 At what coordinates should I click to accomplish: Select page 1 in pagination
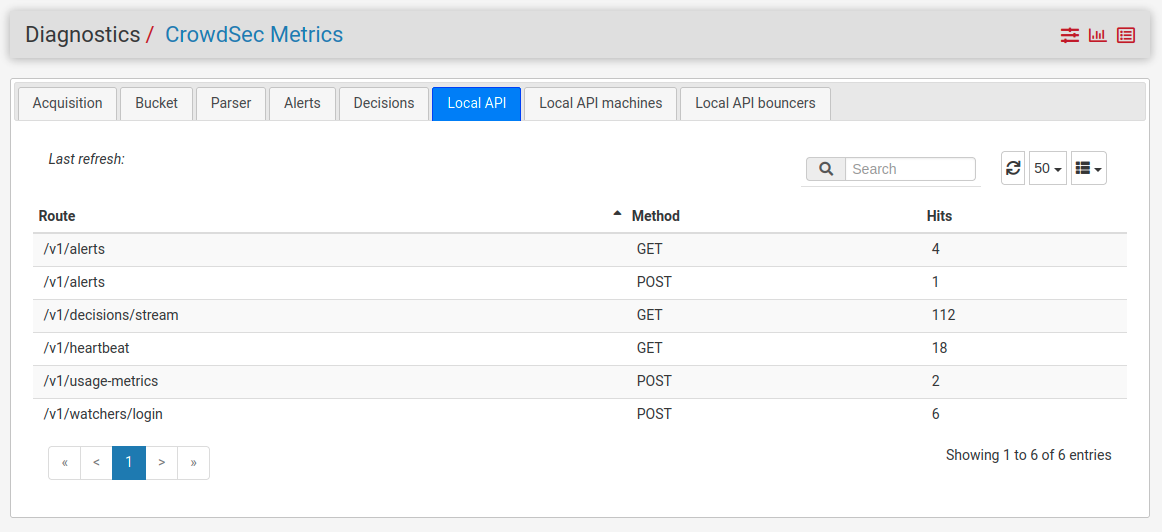(129, 463)
